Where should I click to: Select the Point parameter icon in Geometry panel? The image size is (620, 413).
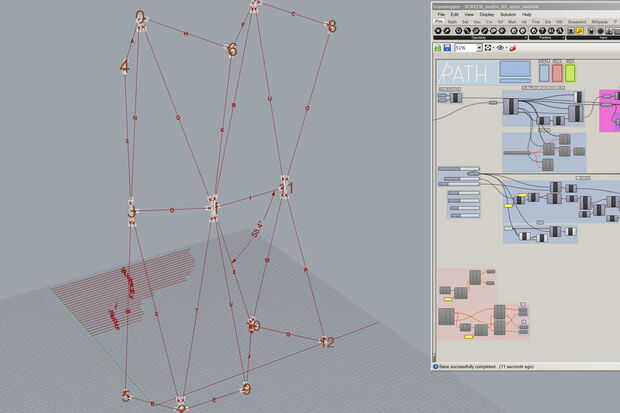[438, 31]
